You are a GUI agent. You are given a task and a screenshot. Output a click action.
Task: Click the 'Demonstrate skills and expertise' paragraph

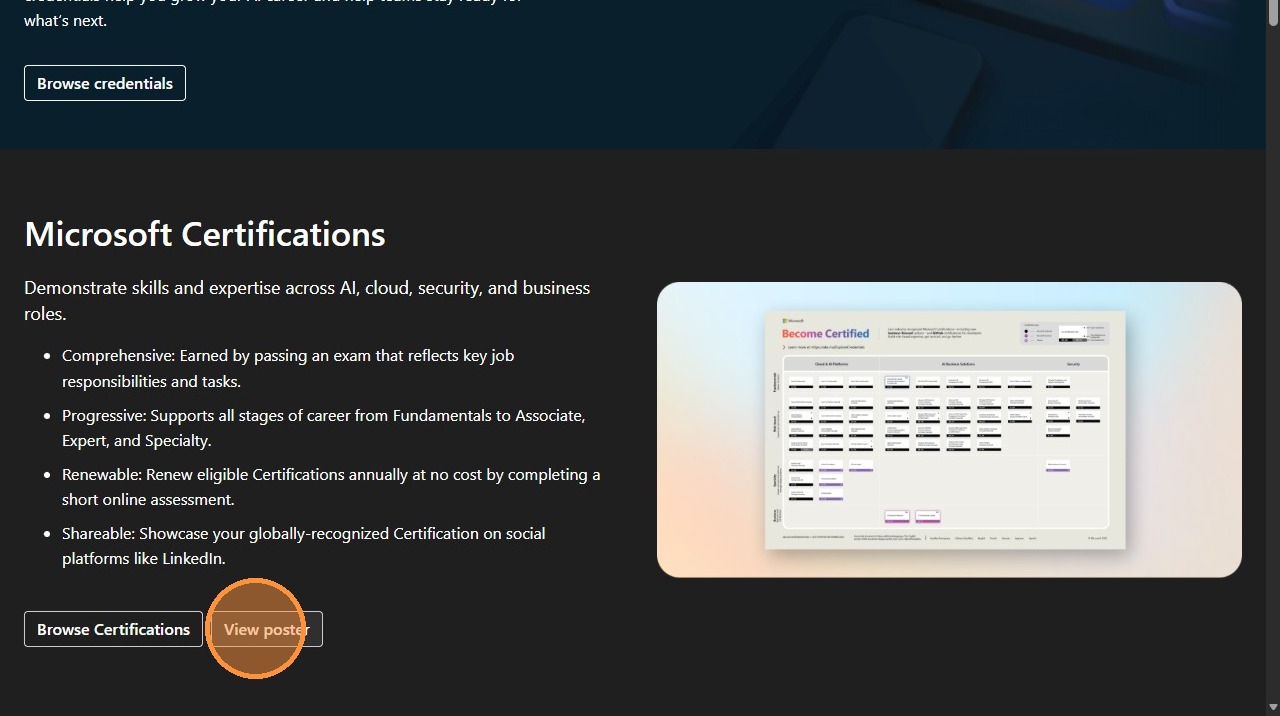(307, 300)
